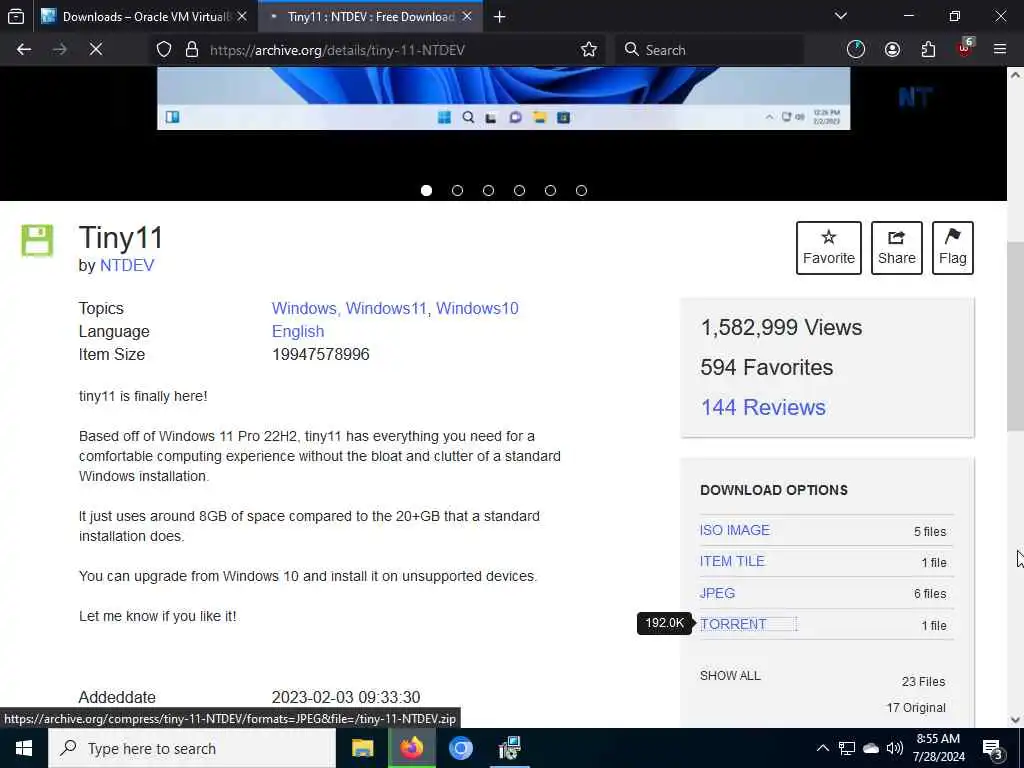This screenshot has height=768, width=1024.
Task: Open a new browser tab
Action: coord(500,17)
